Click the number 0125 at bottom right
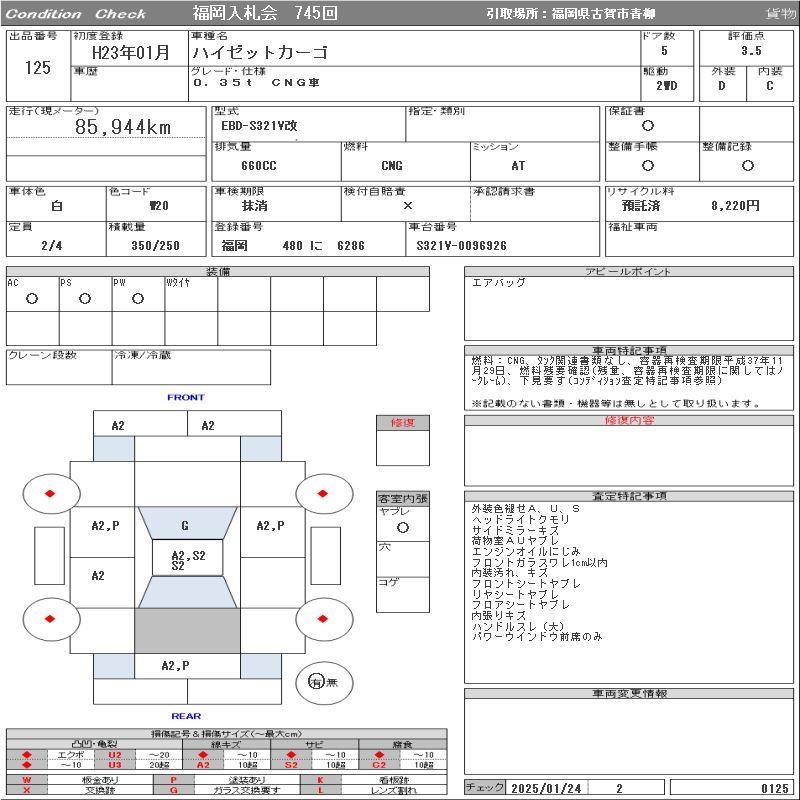This screenshot has width=800, height=800. [x=774, y=788]
